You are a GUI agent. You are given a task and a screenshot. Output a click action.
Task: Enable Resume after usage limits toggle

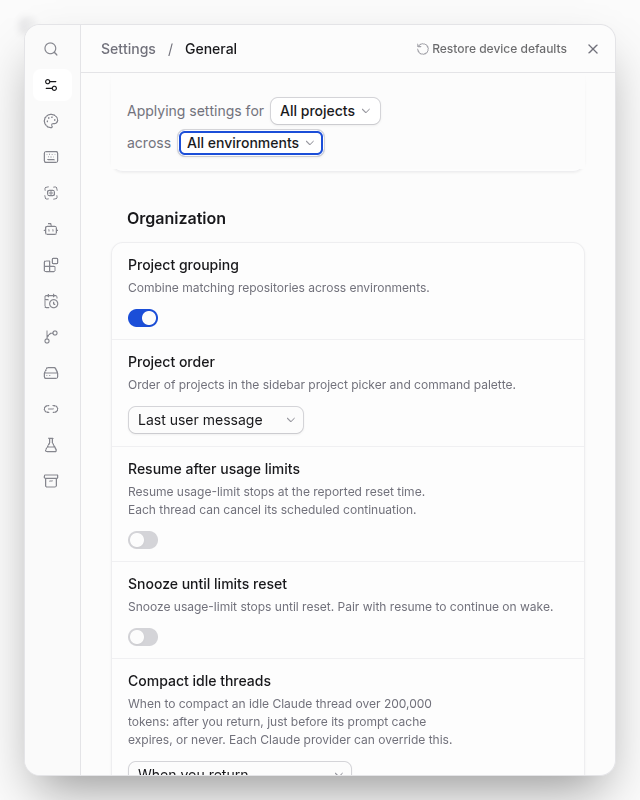143,540
